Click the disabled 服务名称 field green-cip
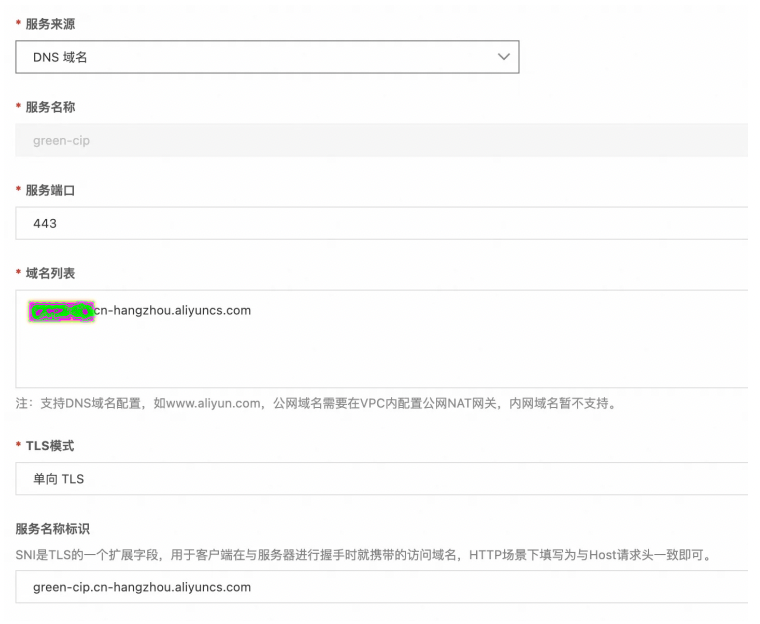The height and width of the screenshot is (624, 760). point(380,141)
